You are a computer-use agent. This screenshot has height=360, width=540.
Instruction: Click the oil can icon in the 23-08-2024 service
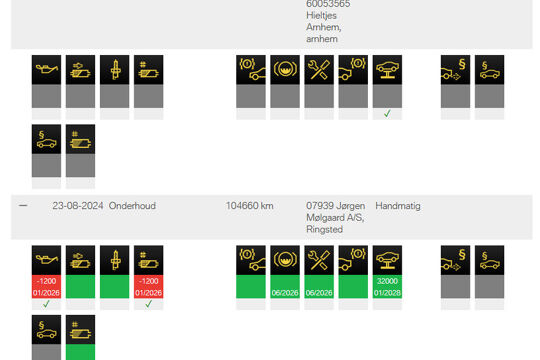[x=46, y=260]
